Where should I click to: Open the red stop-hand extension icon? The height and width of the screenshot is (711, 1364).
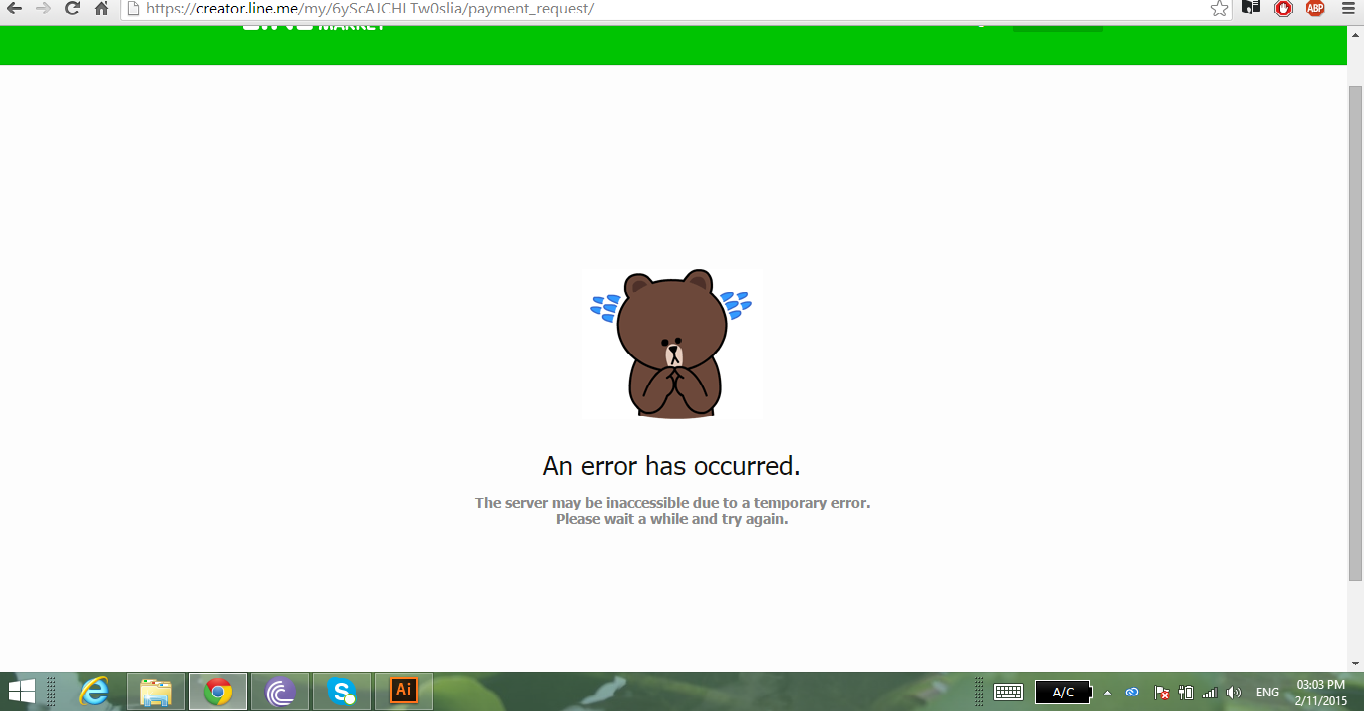tap(1283, 8)
